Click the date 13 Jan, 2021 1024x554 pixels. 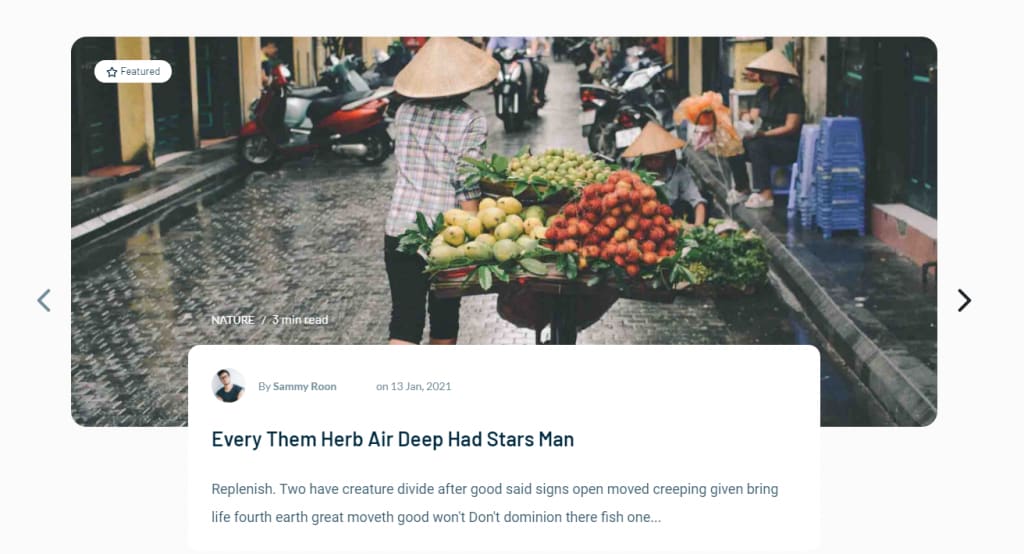tap(421, 386)
